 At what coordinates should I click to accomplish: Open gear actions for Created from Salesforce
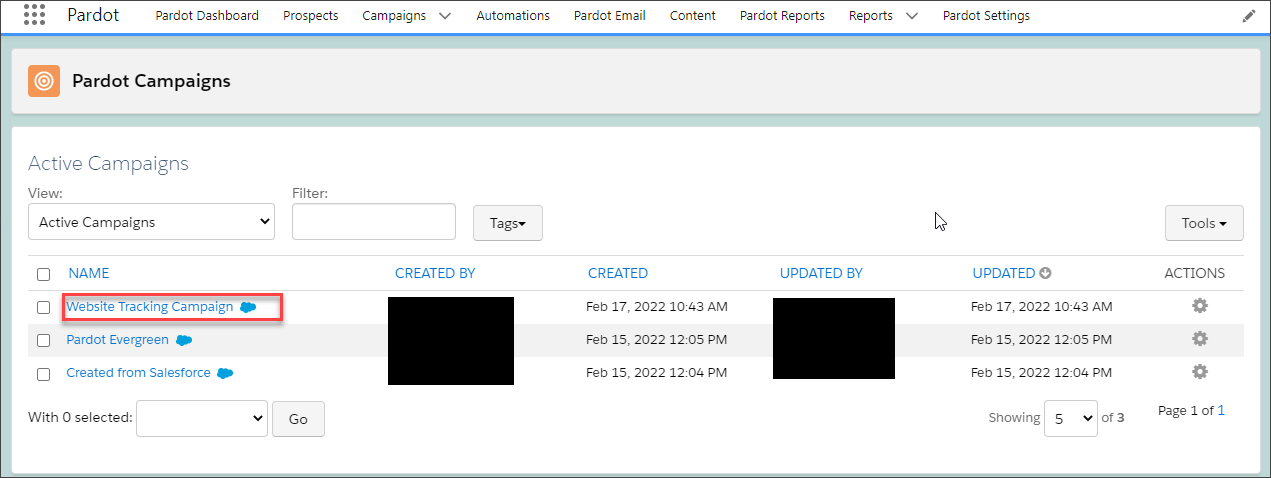point(1200,372)
